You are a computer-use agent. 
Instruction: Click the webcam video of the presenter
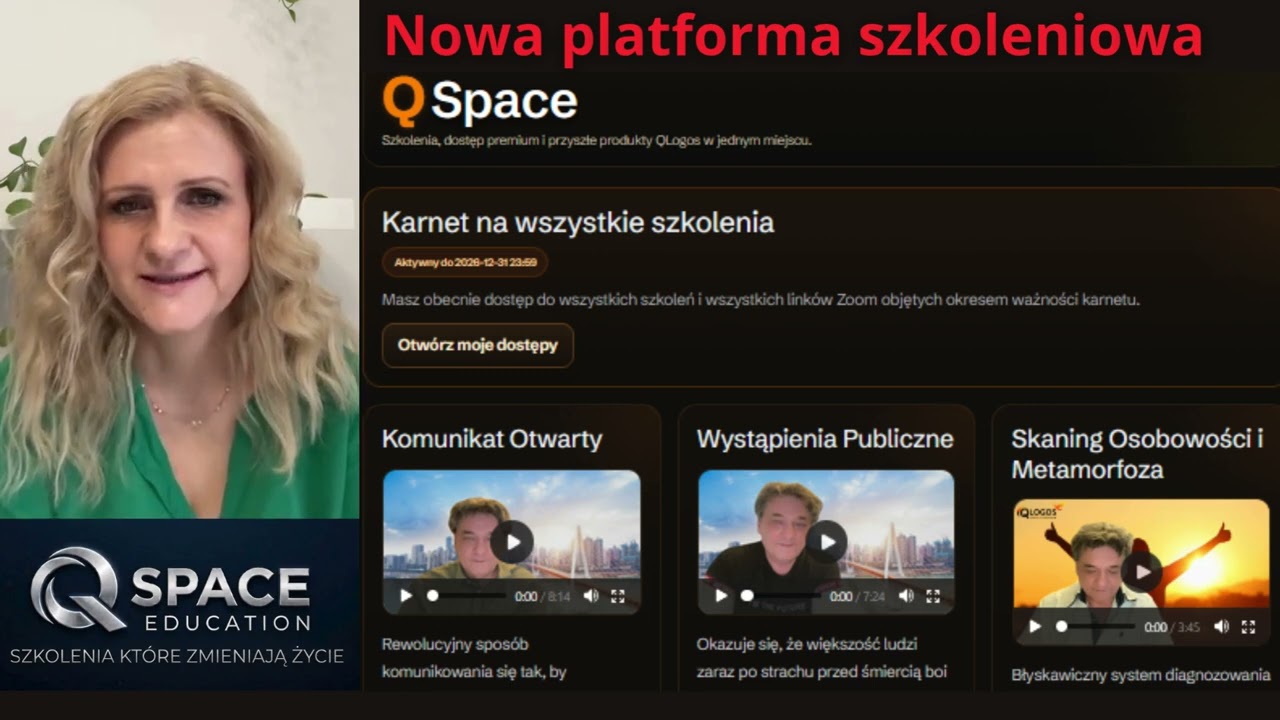180,259
